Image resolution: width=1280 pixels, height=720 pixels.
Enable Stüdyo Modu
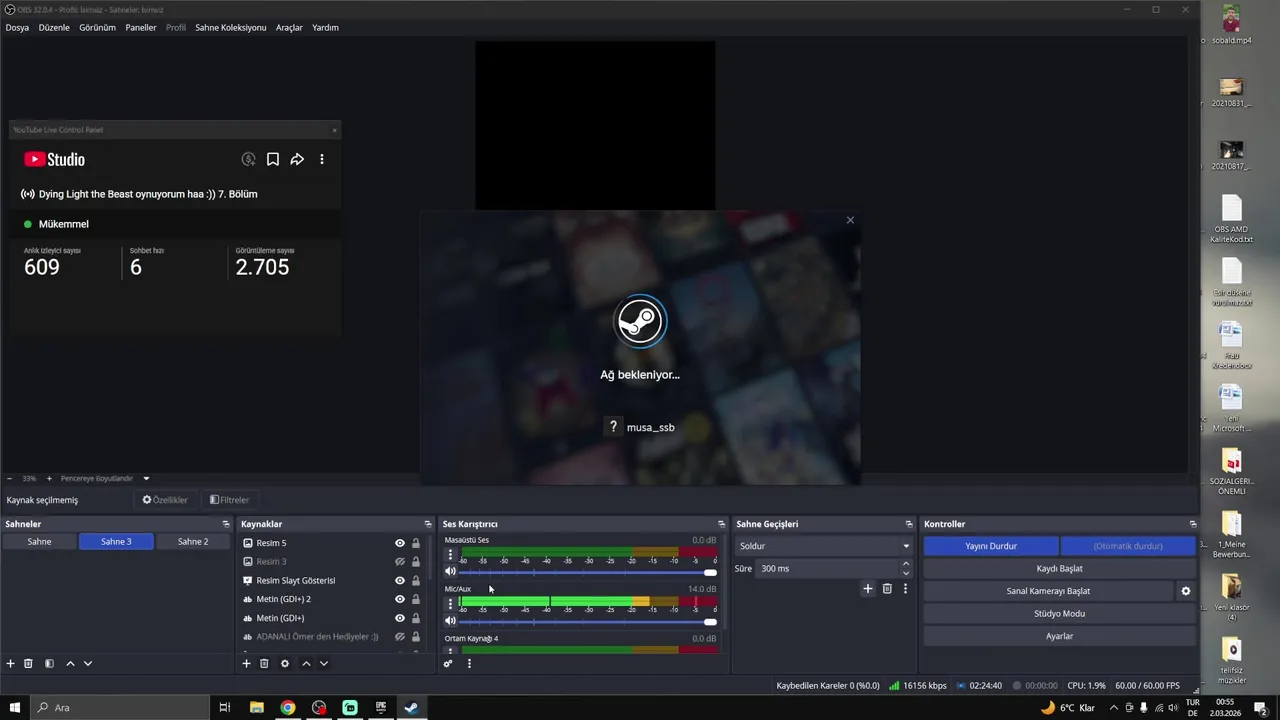click(x=1060, y=613)
